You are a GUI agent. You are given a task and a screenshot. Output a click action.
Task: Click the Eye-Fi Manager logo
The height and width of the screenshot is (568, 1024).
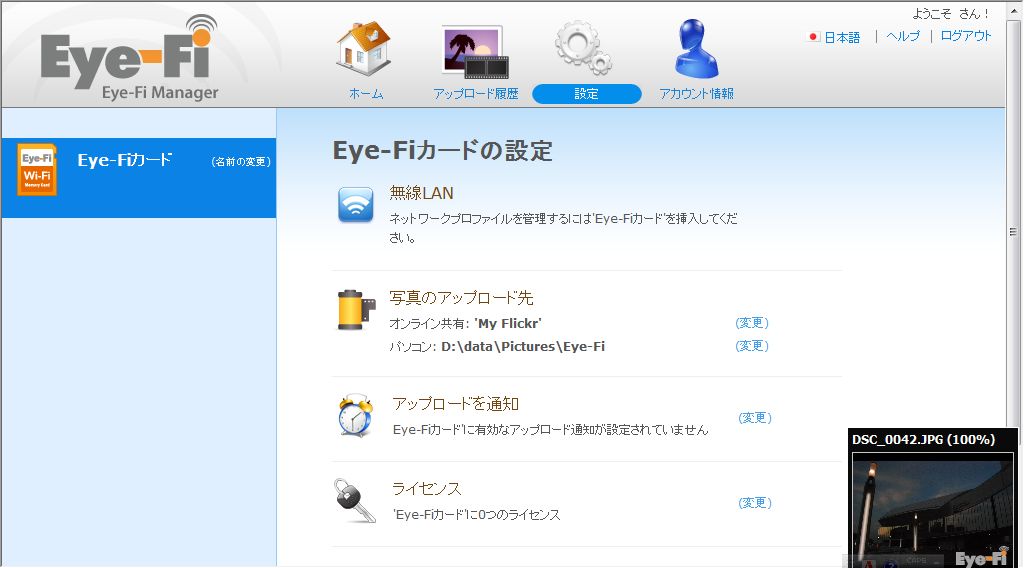[129, 58]
